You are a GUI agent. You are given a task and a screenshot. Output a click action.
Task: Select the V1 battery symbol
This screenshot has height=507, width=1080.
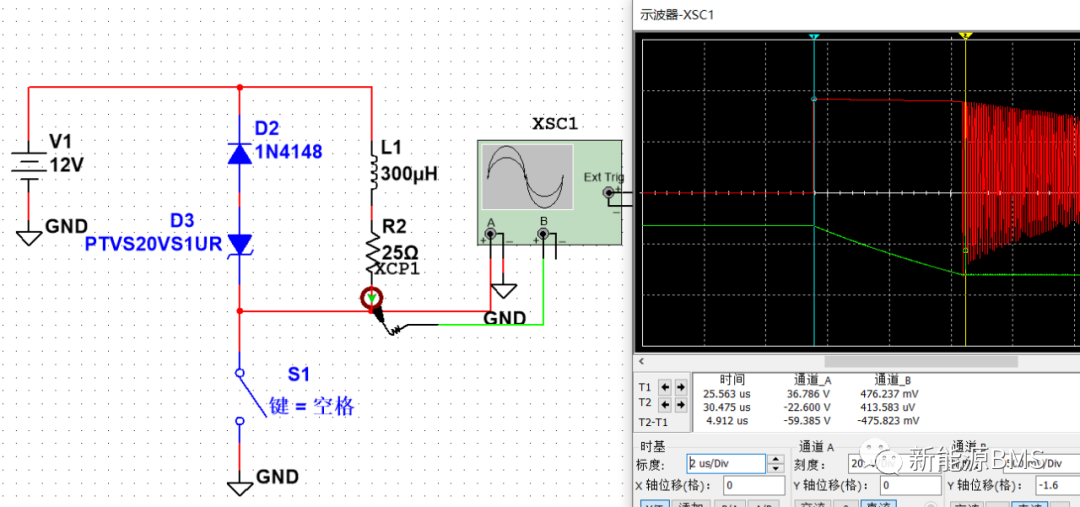(x=28, y=166)
